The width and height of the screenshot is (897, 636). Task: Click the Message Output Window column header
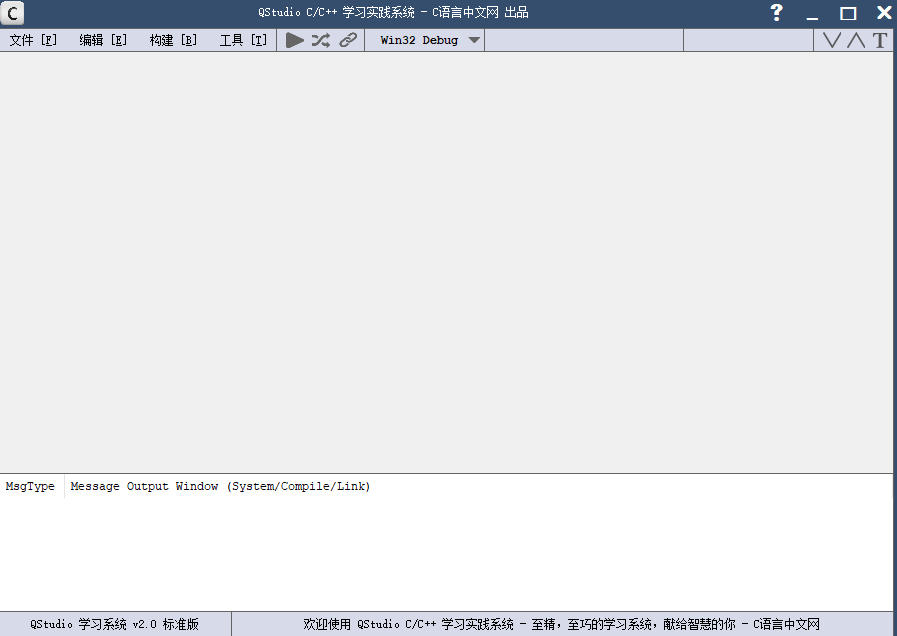[x=220, y=486]
